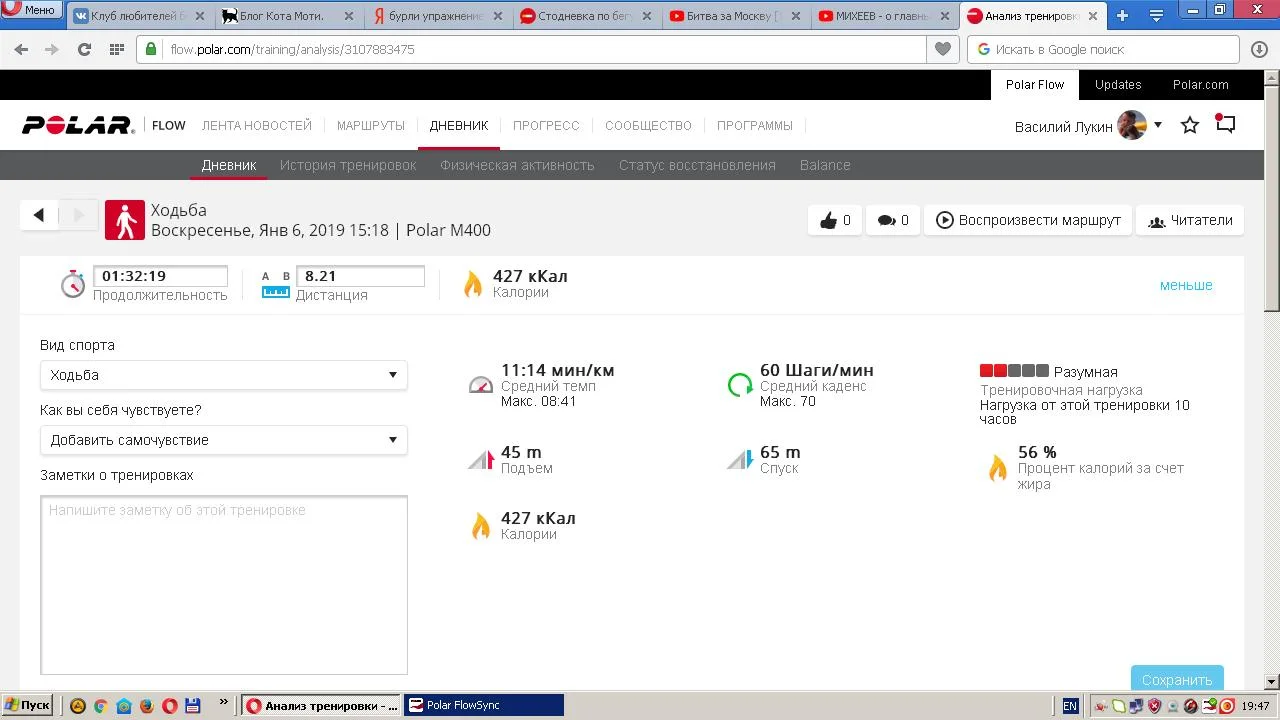Viewport: 1280px width, 720px height.
Task: Click the heart bookmark icon in address bar
Action: tap(941, 49)
